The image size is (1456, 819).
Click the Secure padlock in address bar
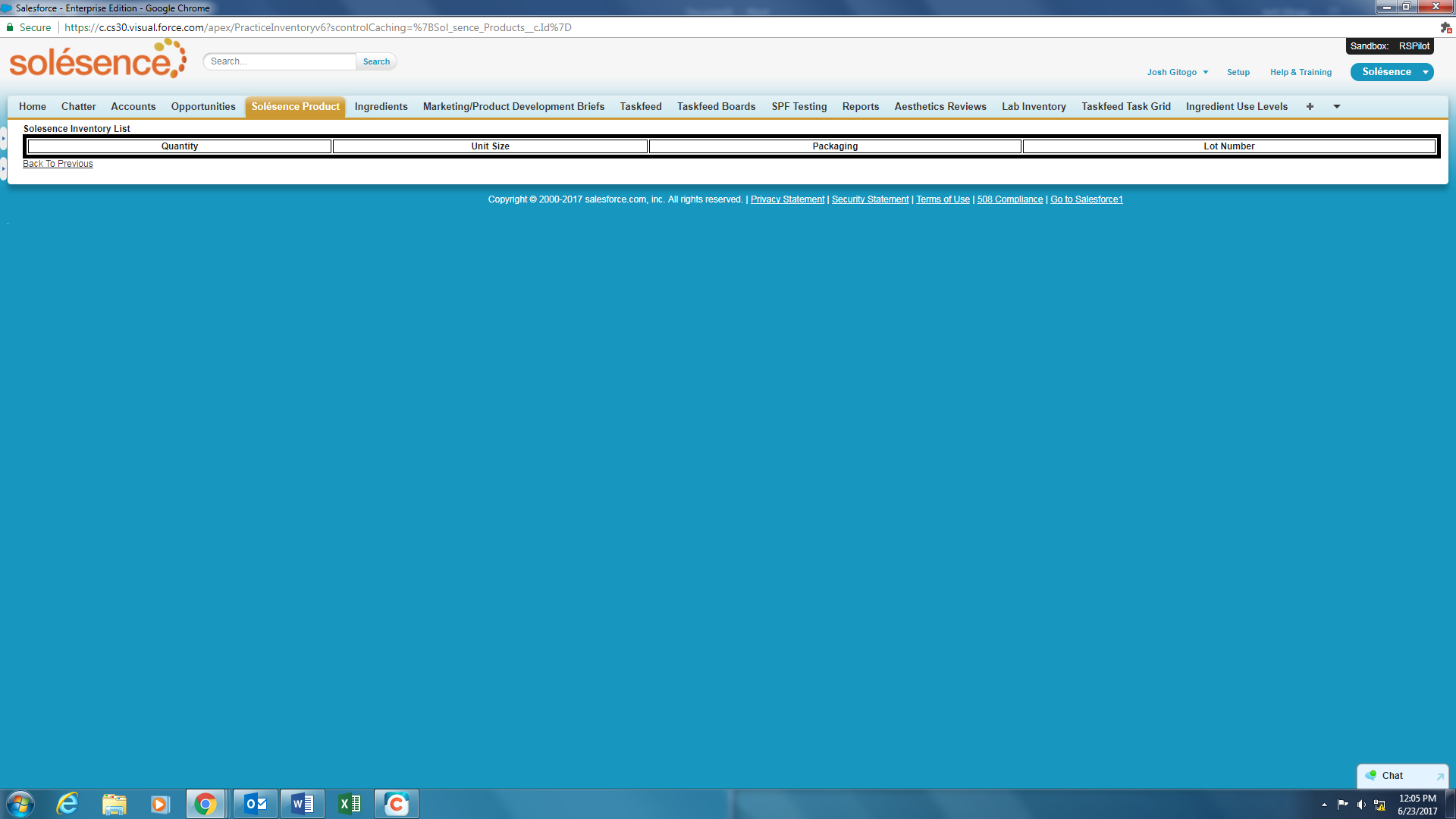click(11, 27)
